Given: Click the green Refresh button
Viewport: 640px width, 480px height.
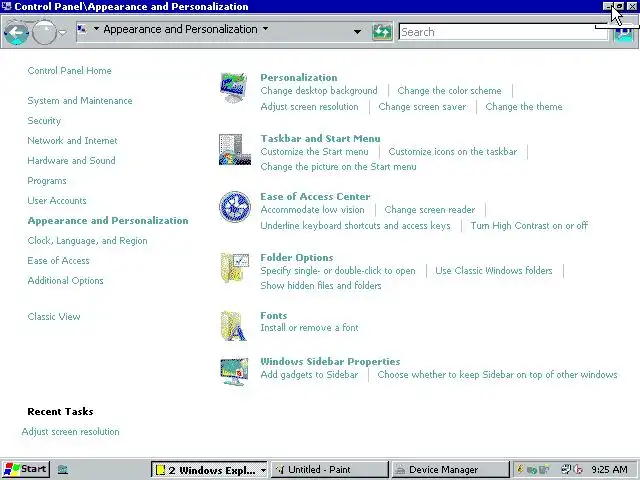Looking at the screenshot, I should 382,32.
